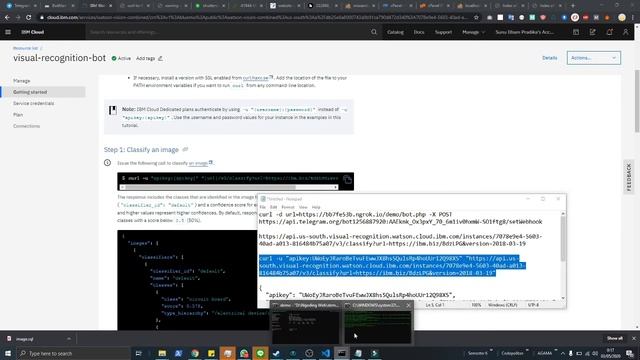Reload the IBM Cloud page

[x=28, y=18]
